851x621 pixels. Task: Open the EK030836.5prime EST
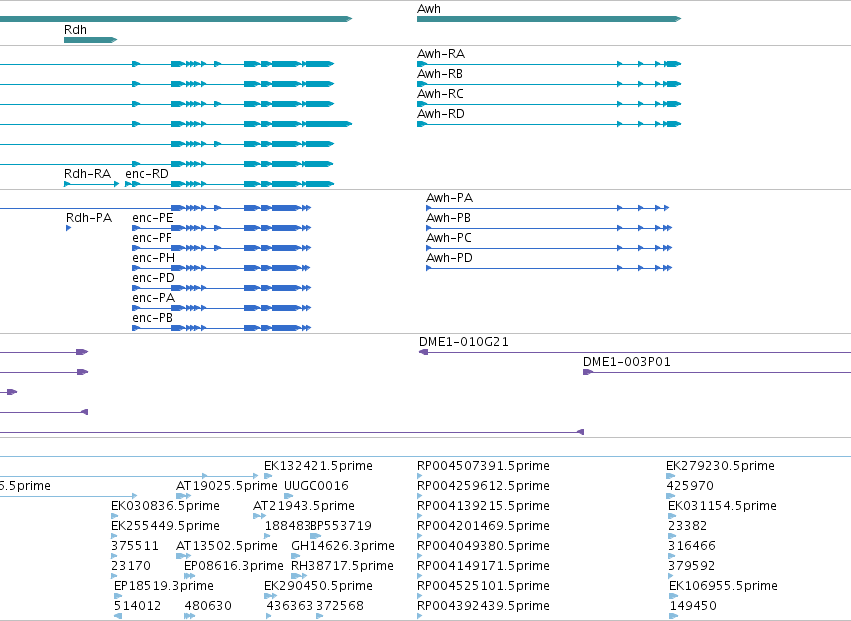(x=165, y=506)
